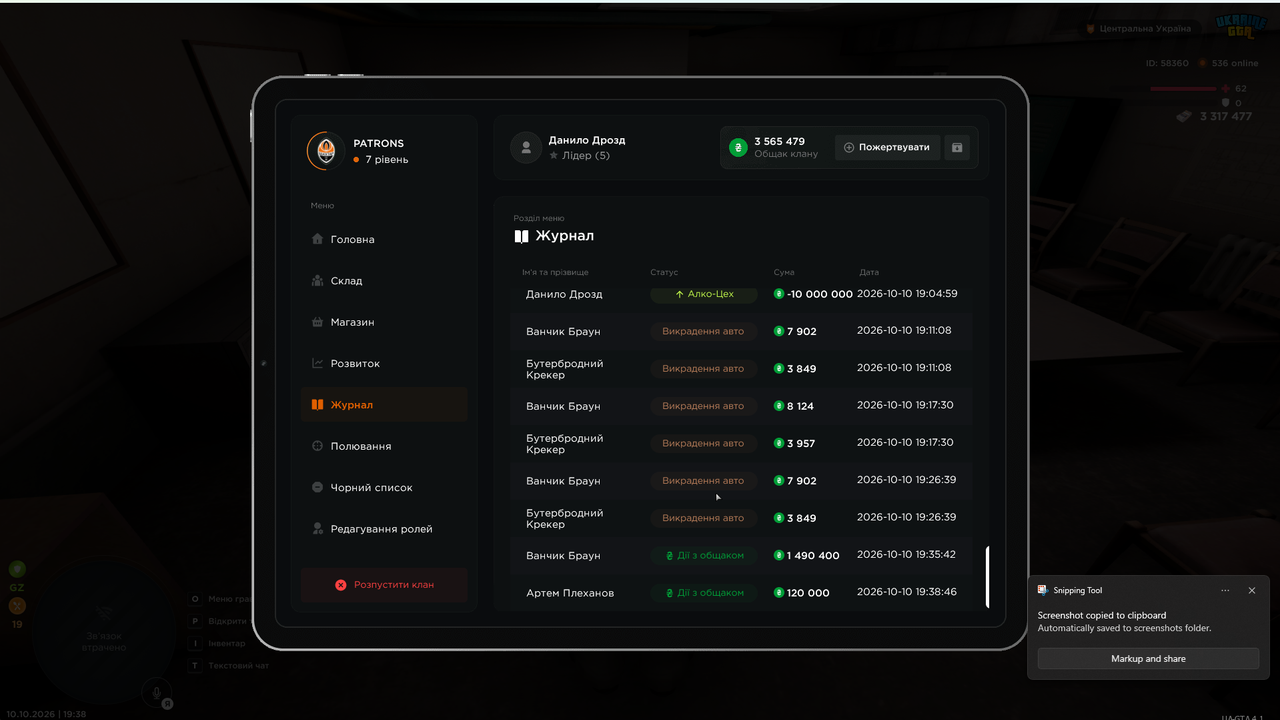Click the book icon beside the Журнал heading
Image resolution: width=1280 pixels, height=720 pixels.
[x=521, y=236]
